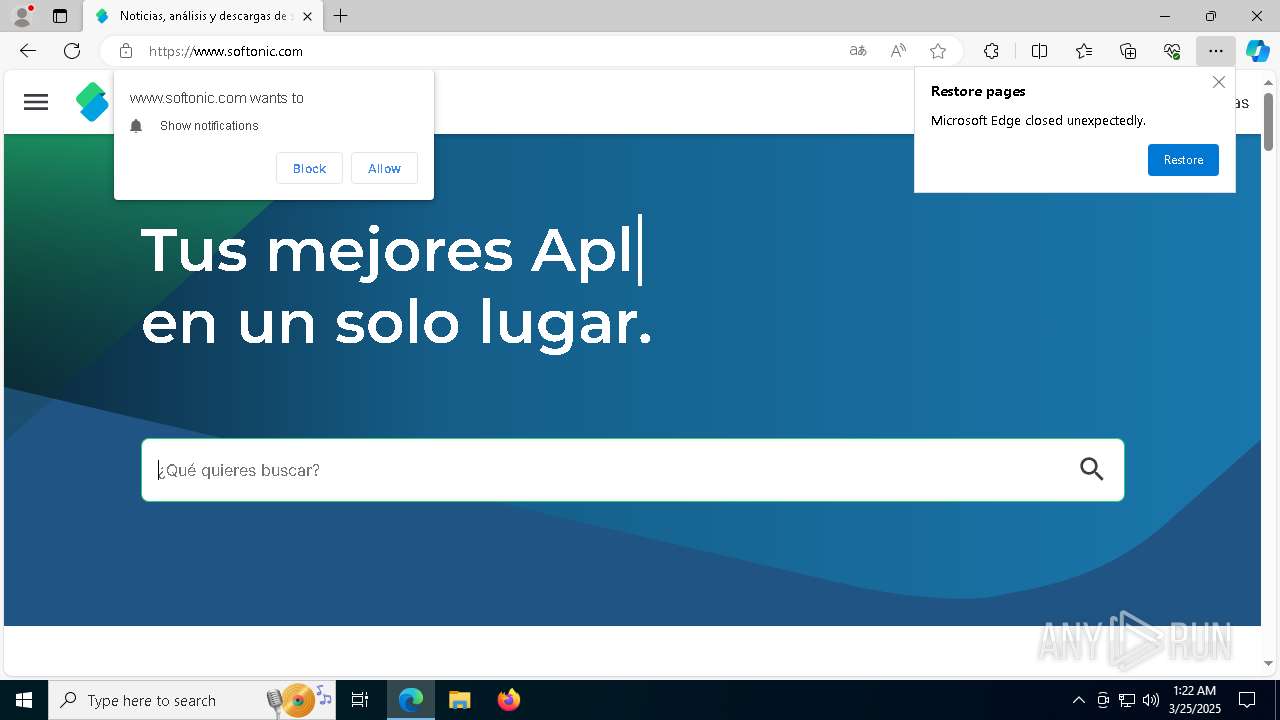This screenshot has width=1280, height=720.
Task: Dismiss the Restore pages popup
Action: (1218, 82)
